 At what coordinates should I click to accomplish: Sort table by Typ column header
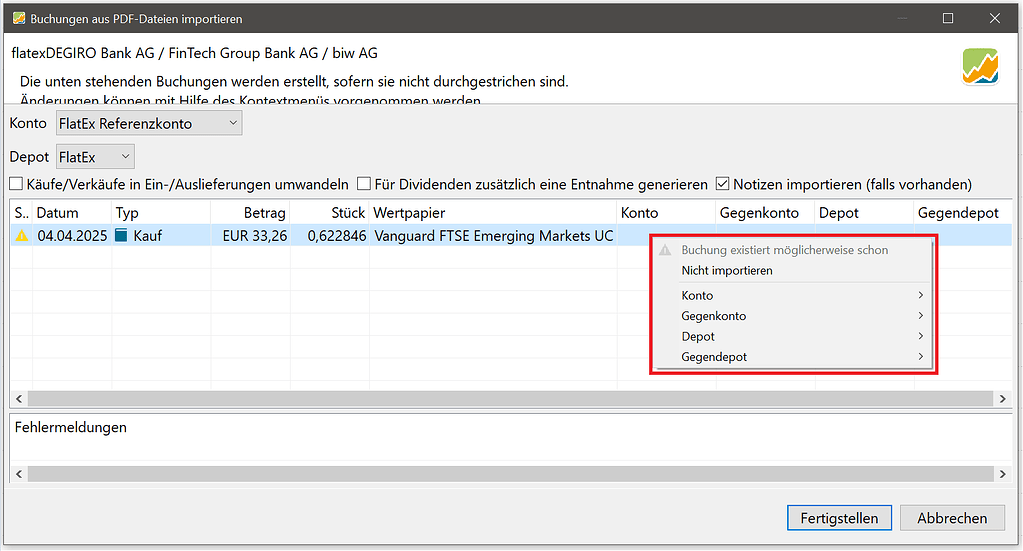tap(161, 213)
